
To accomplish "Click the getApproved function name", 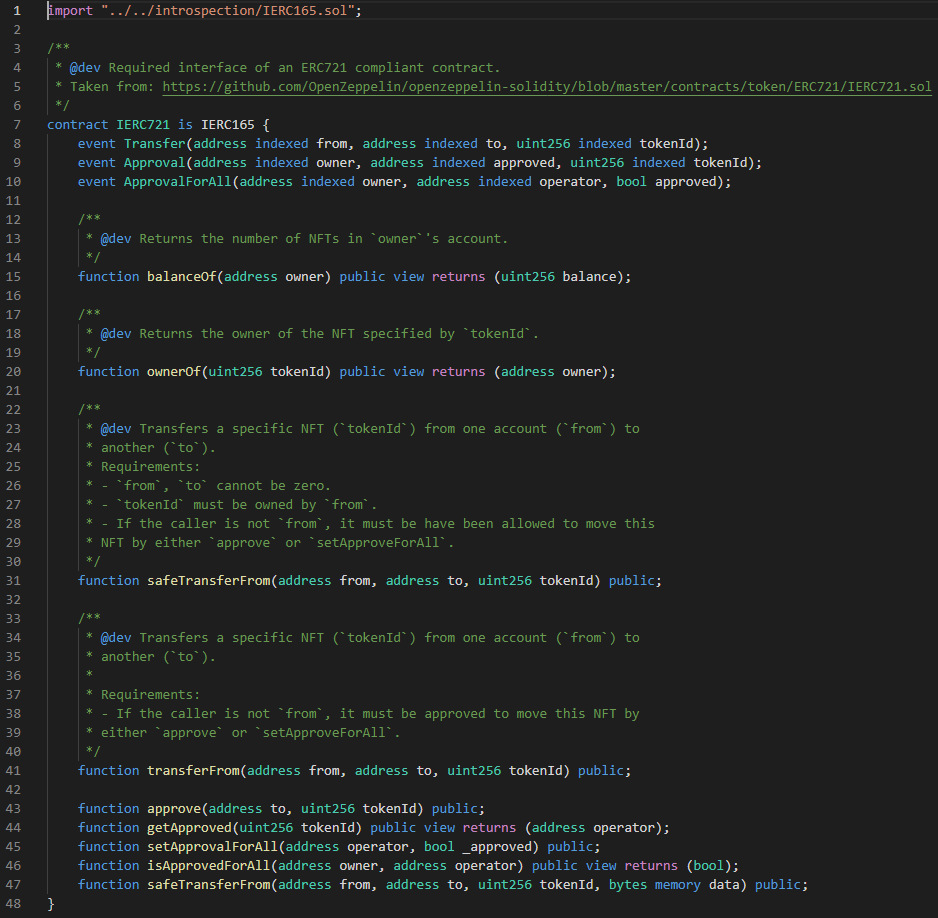I will [x=190, y=828].
